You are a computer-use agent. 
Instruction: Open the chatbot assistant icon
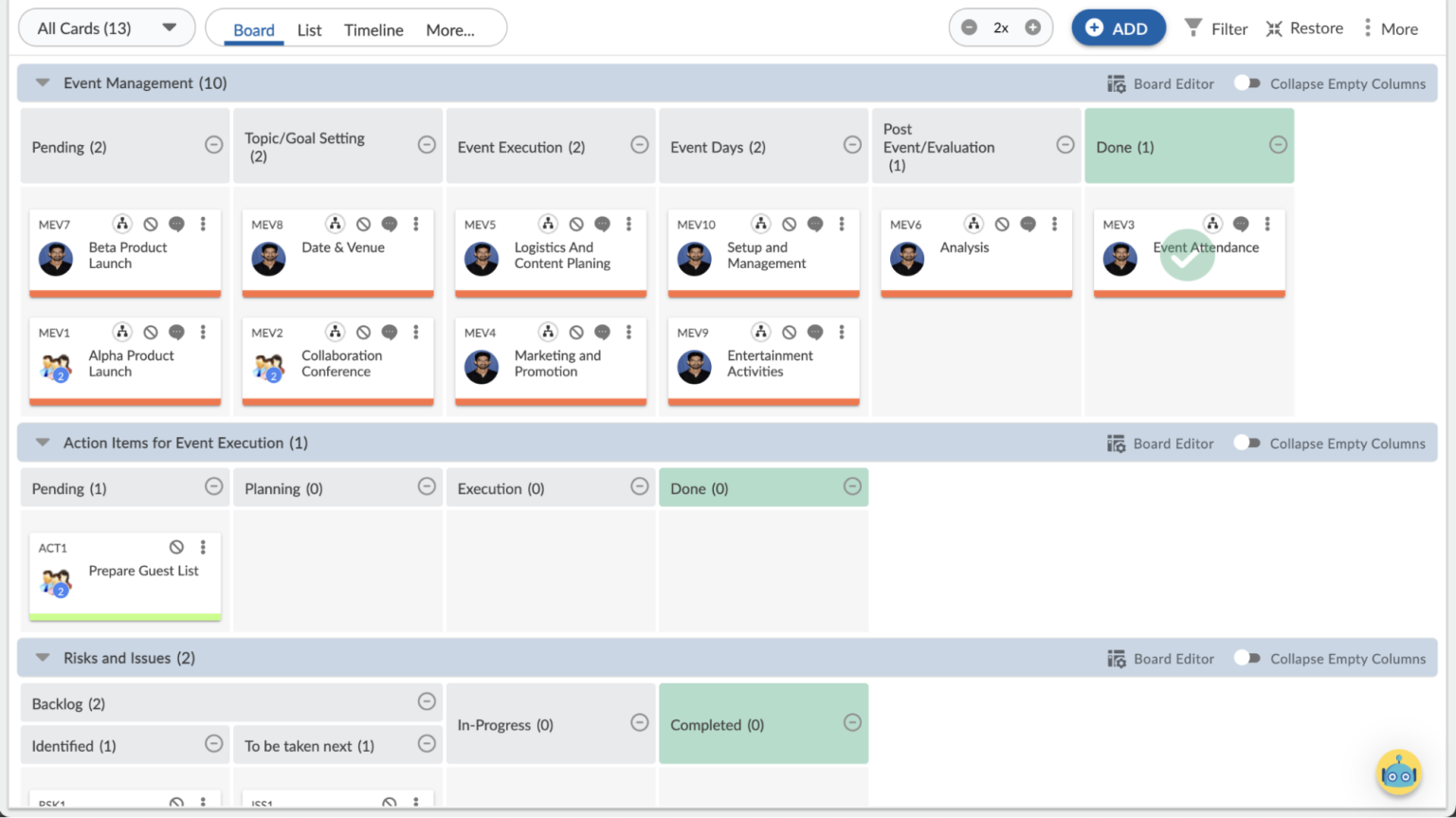click(1399, 773)
